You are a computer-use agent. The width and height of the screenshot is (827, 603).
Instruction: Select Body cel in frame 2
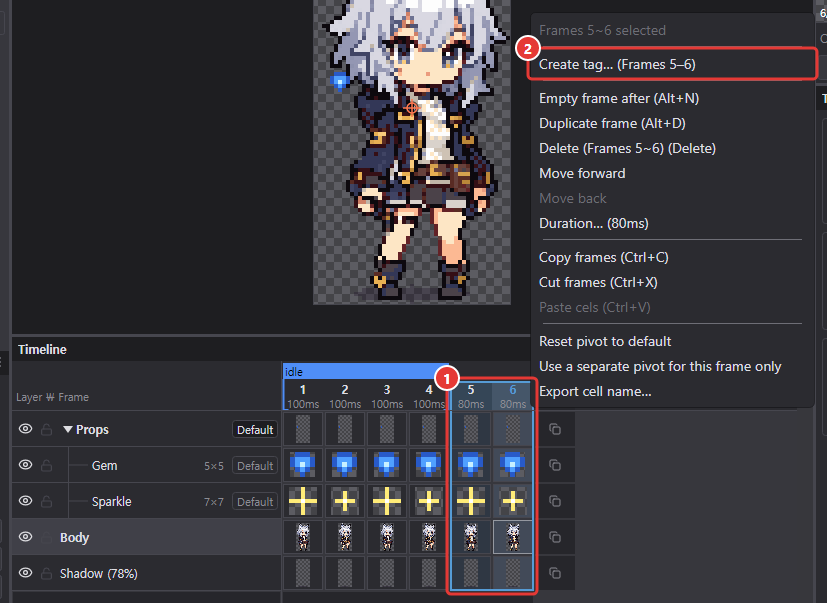[345, 537]
